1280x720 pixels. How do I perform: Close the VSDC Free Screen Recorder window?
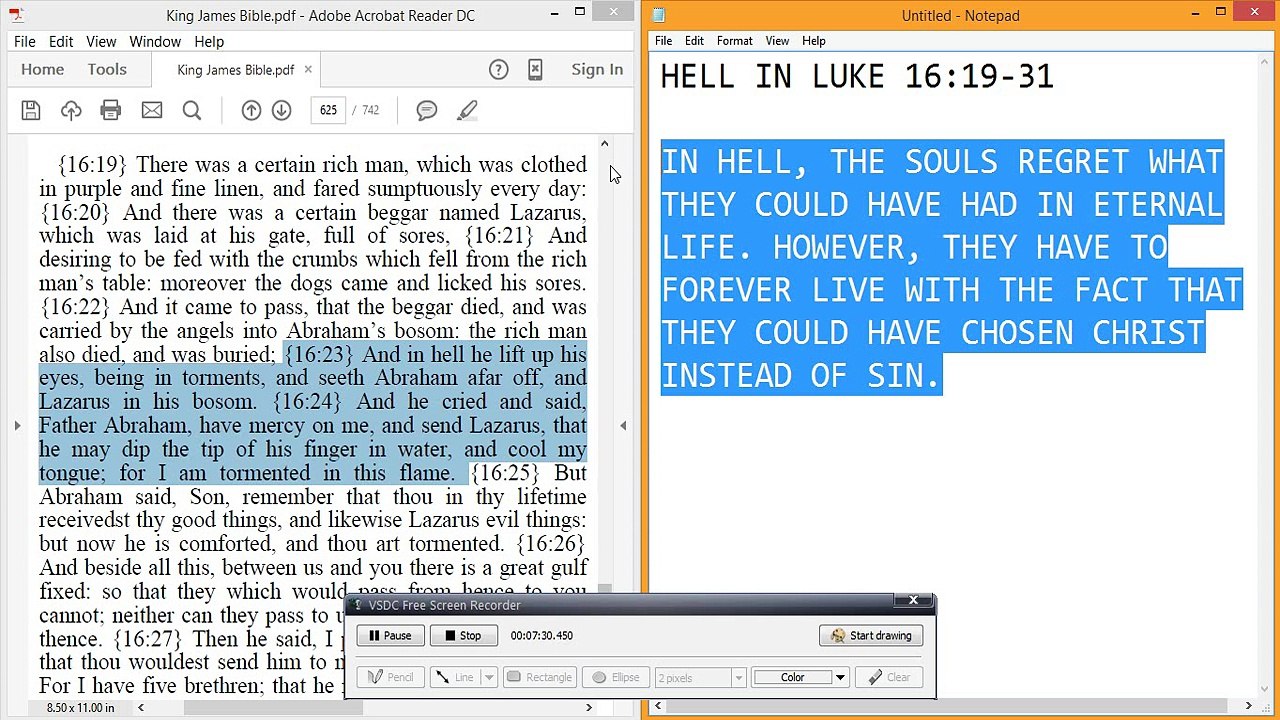[x=912, y=600]
